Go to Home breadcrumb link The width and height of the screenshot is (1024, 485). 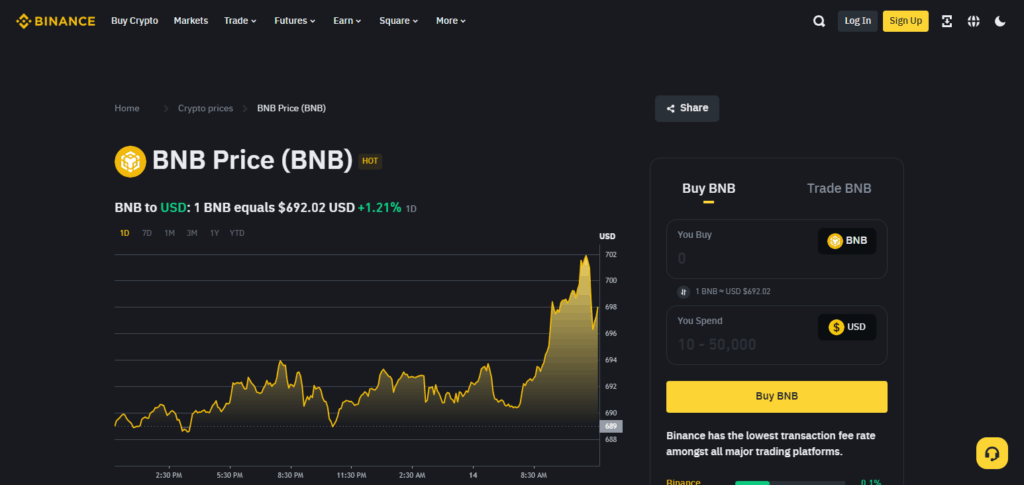coord(127,108)
